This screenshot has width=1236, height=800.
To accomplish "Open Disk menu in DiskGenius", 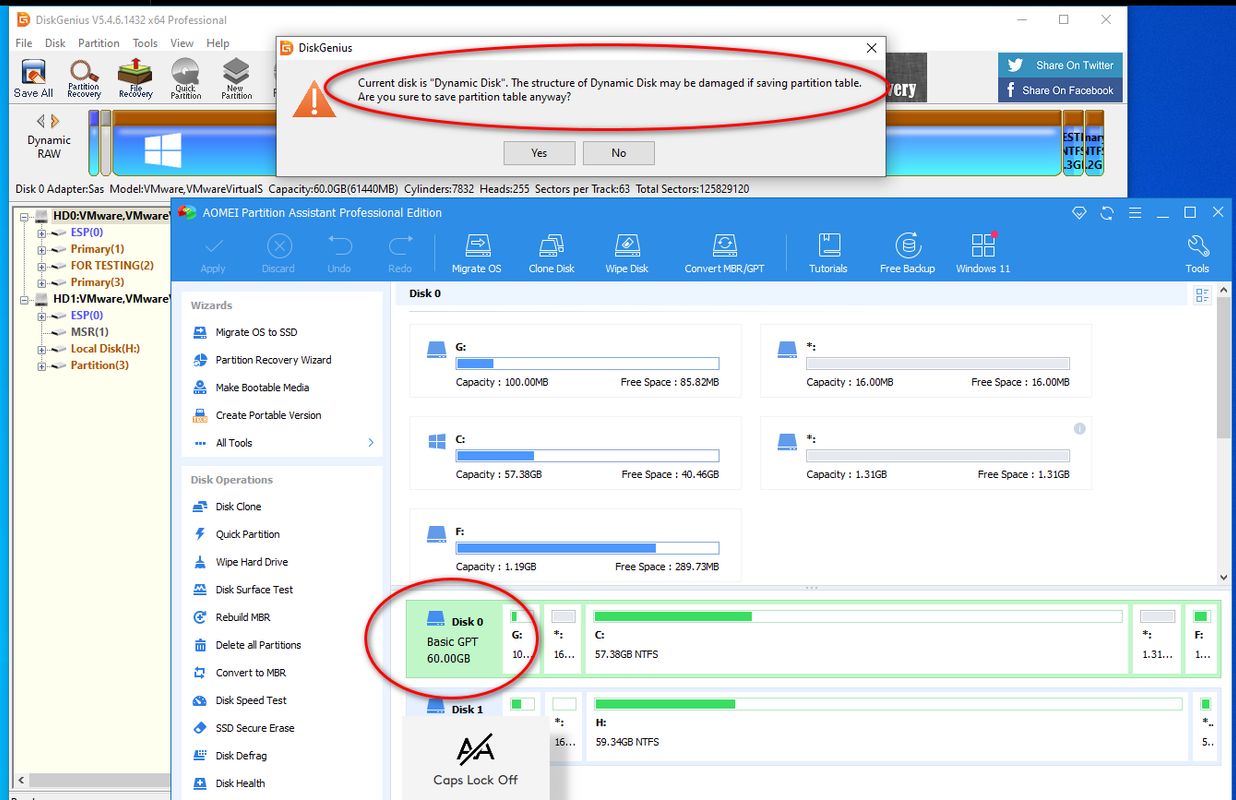I will (x=56, y=43).
